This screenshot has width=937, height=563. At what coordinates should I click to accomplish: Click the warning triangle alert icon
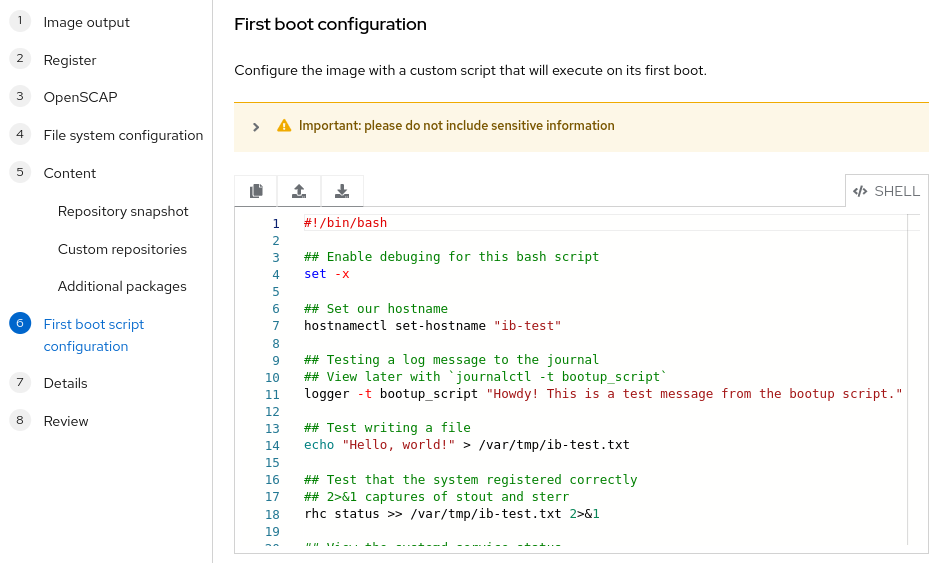tap(284, 126)
